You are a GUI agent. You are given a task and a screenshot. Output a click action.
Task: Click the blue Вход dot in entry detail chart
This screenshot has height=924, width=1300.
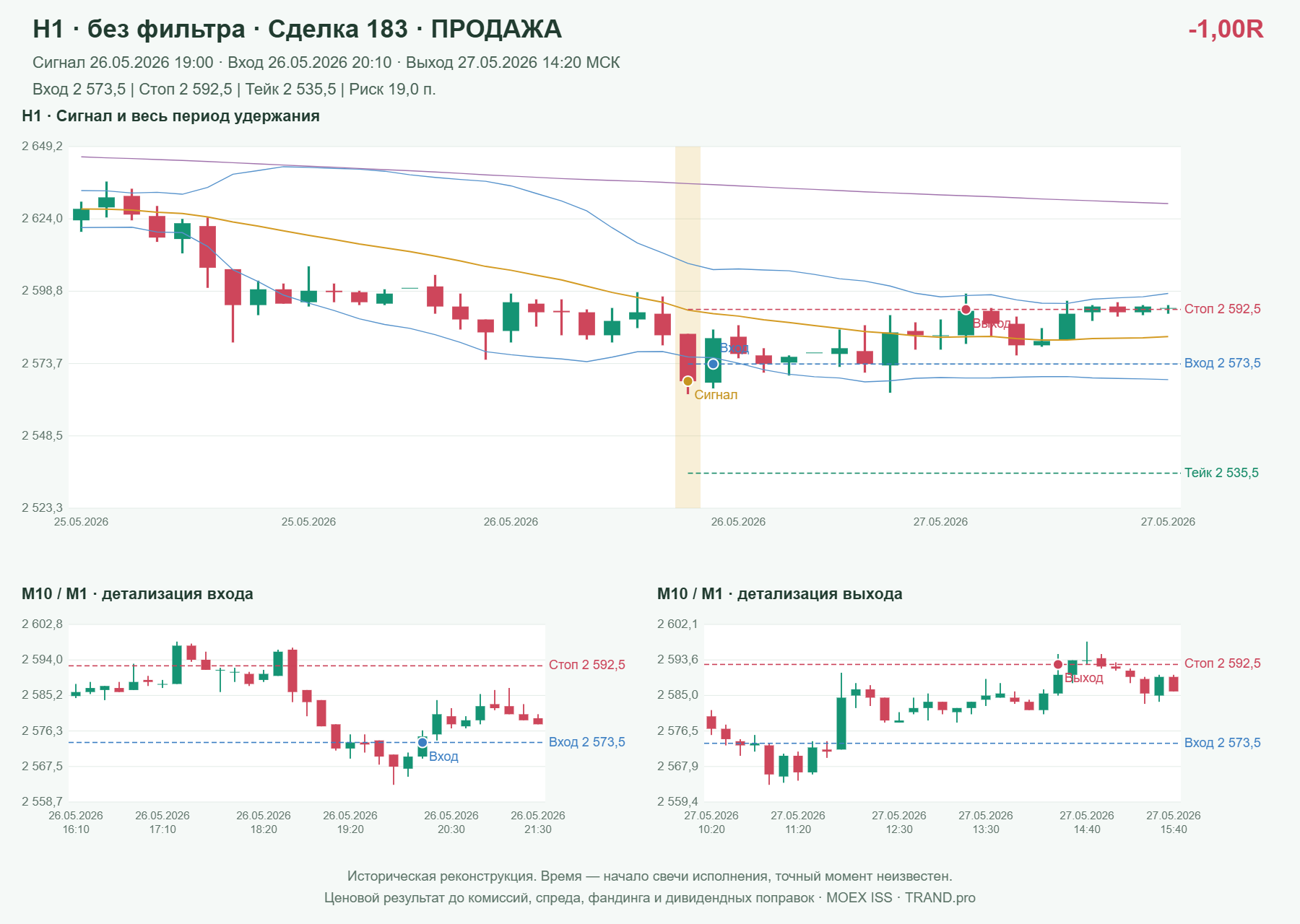point(422,742)
